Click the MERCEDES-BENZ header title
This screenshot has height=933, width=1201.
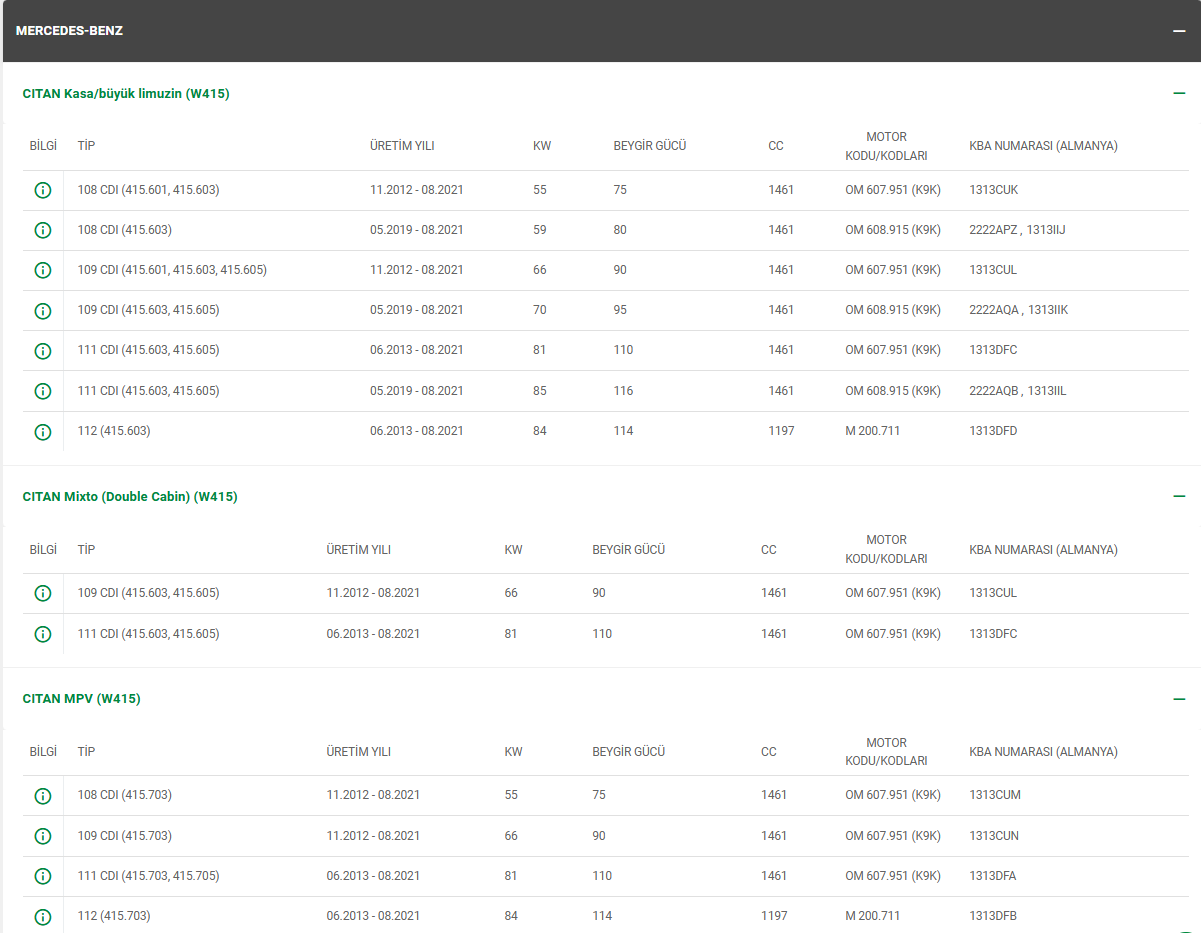pos(69,31)
